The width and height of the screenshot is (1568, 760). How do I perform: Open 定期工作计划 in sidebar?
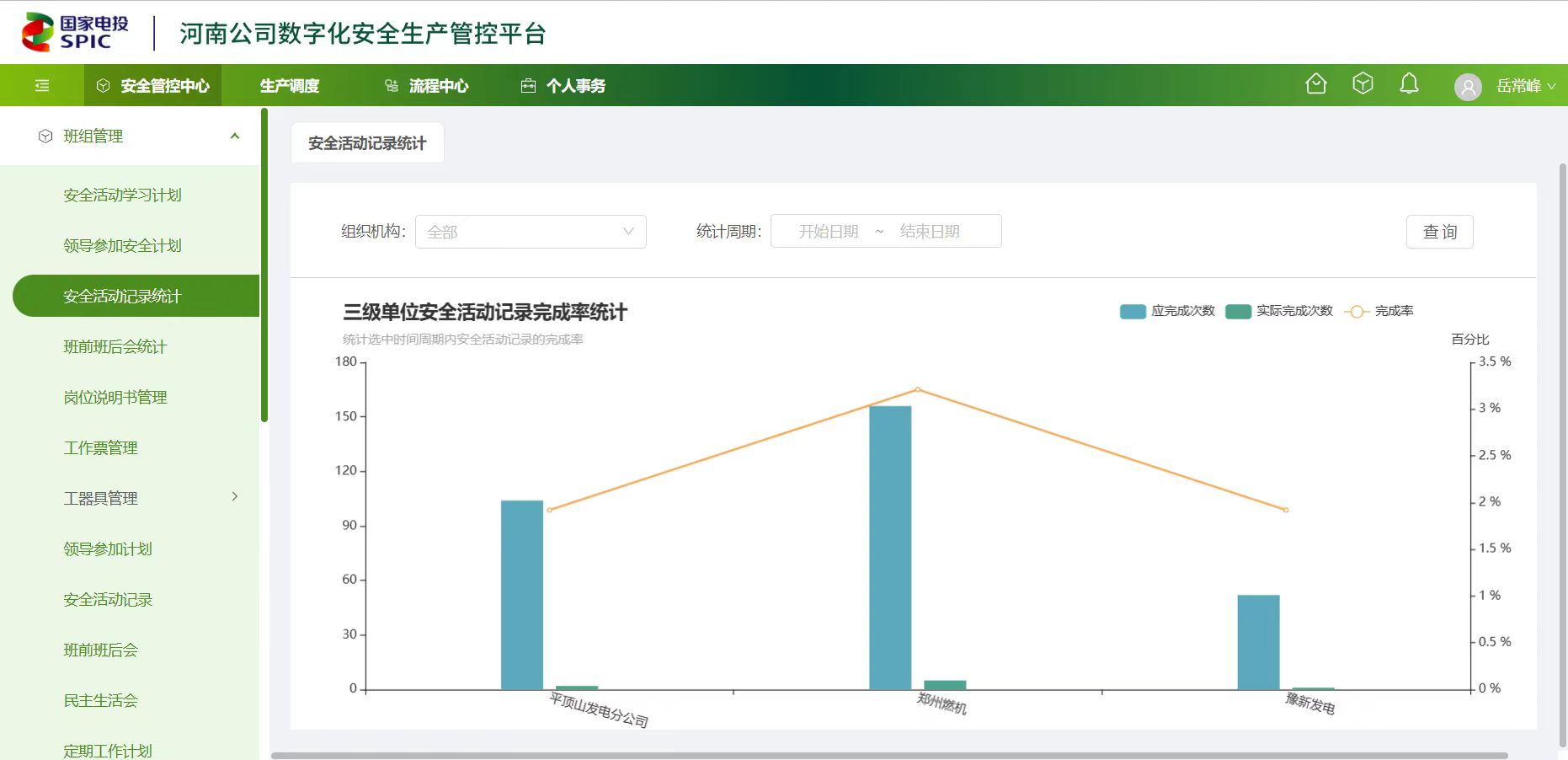coord(108,750)
